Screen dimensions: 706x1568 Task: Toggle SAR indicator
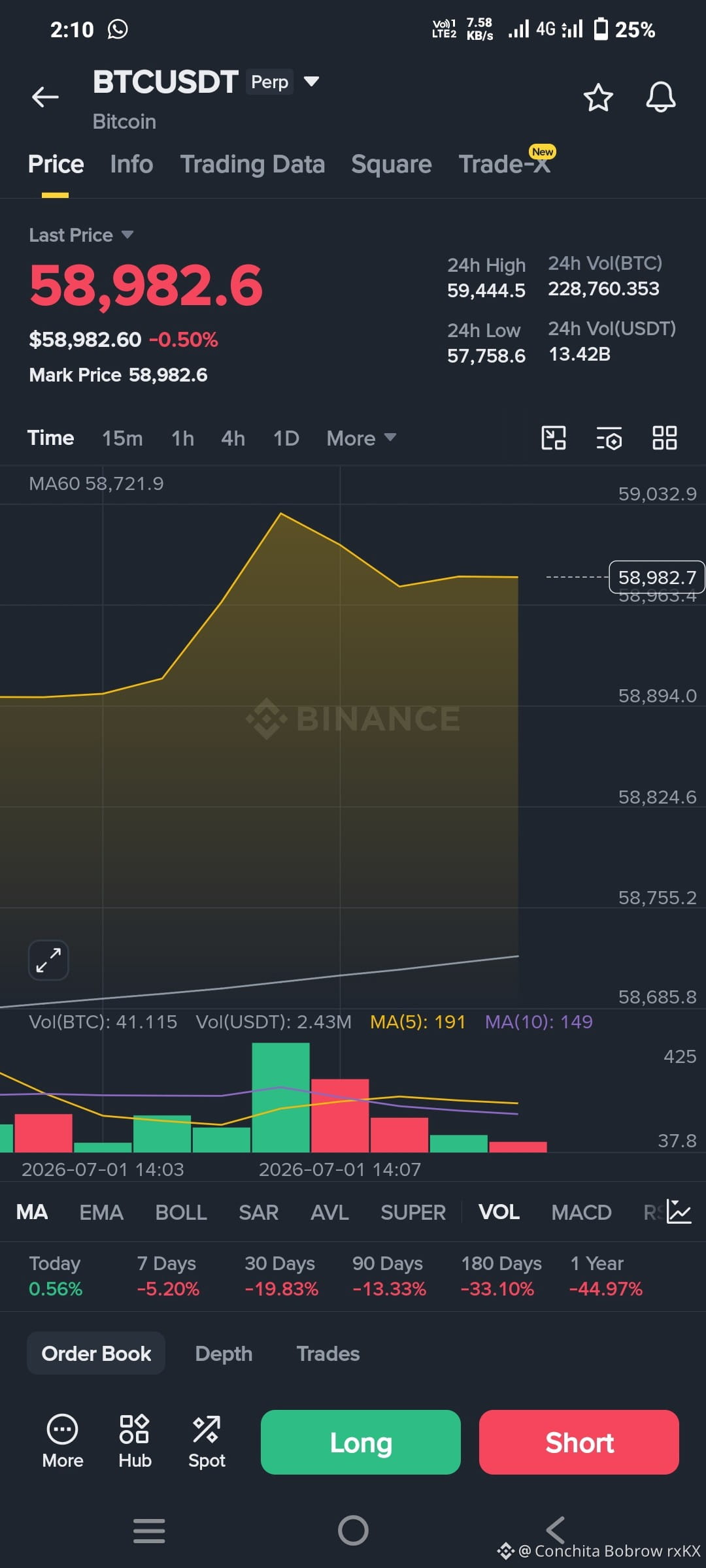tap(258, 1213)
